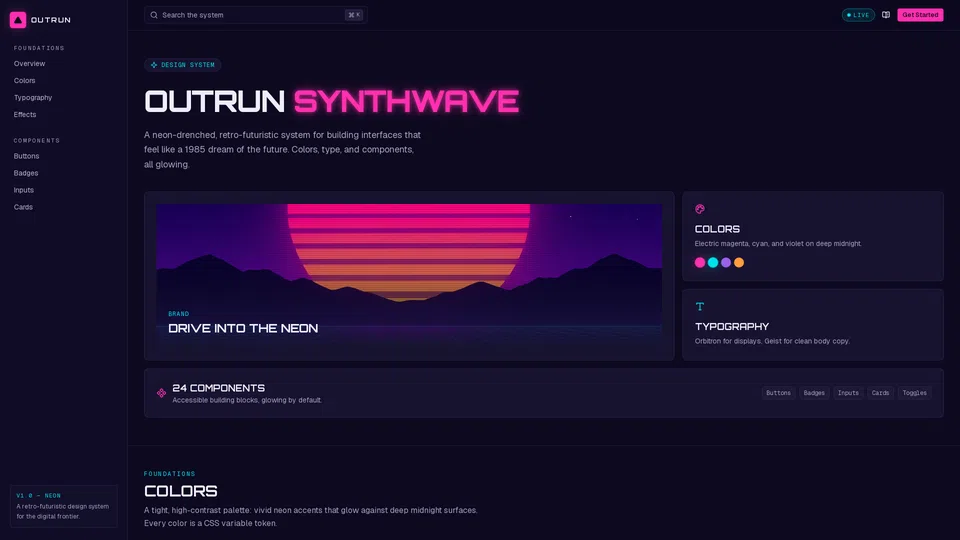The image size is (960, 540).
Task: Click the FOUNDATIONS sidebar section header
Action: coord(39,48)
